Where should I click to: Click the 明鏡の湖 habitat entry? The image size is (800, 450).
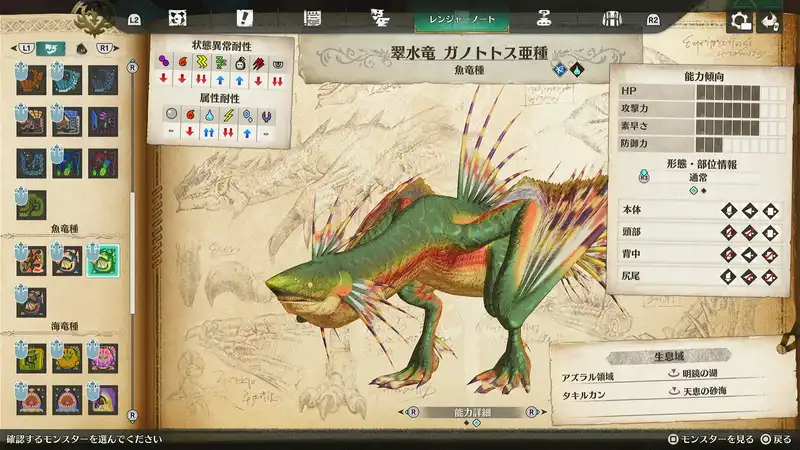coord(697,373)
